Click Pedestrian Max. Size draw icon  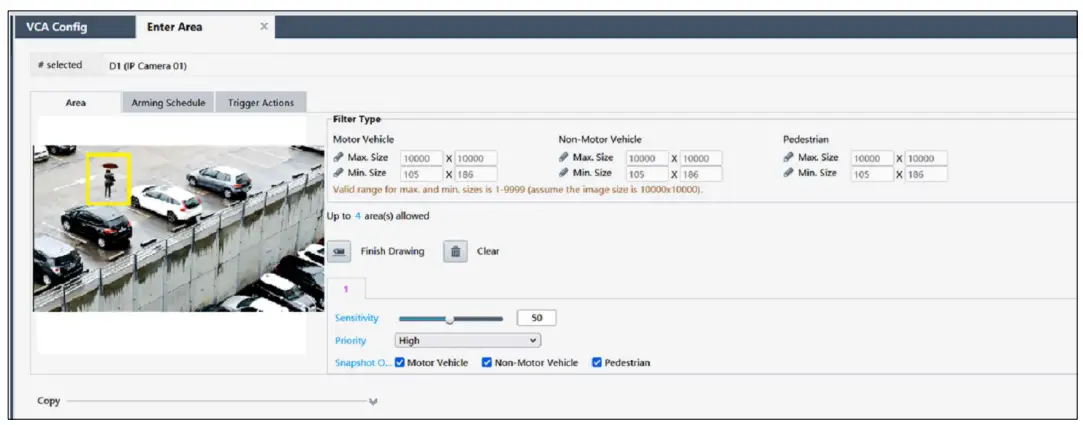[x=789, y=158]
